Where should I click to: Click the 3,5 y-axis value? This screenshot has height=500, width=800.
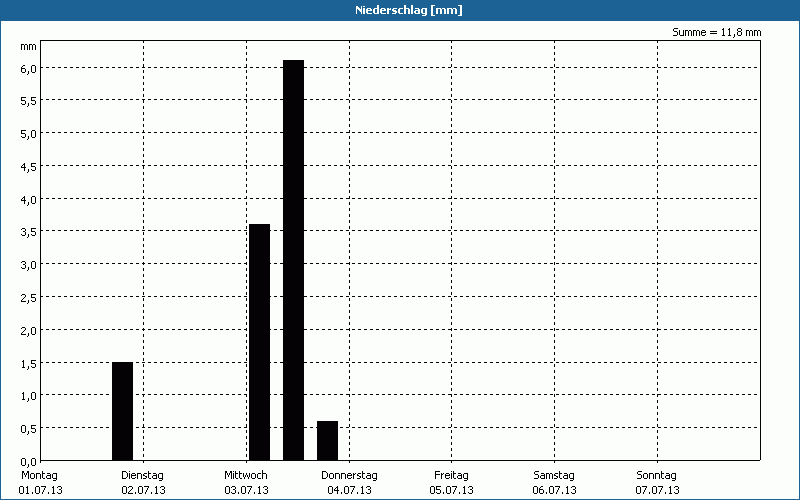(x=29, y=233)
